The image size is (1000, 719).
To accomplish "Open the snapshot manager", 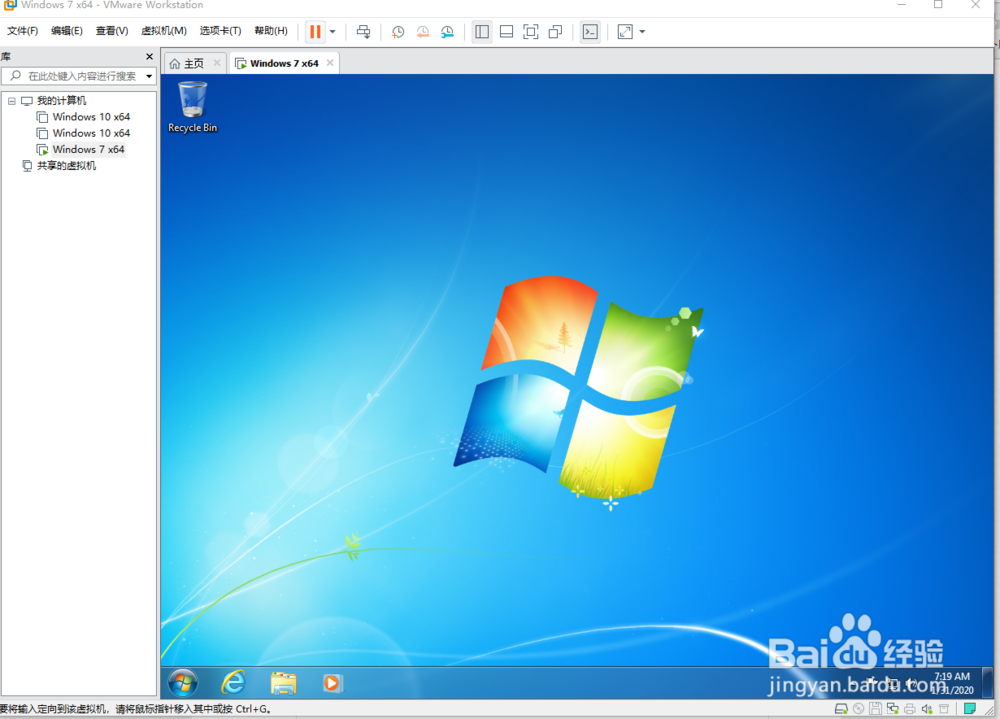I will (x=447, y=31).
